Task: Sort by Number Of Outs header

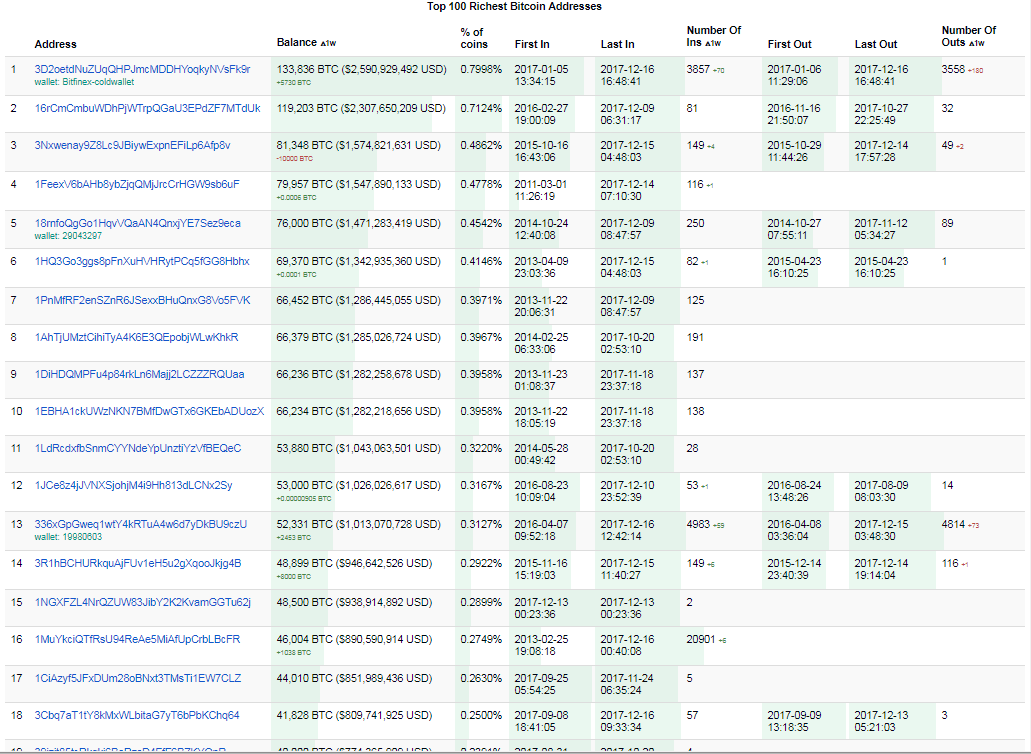Action: point(969,36)
